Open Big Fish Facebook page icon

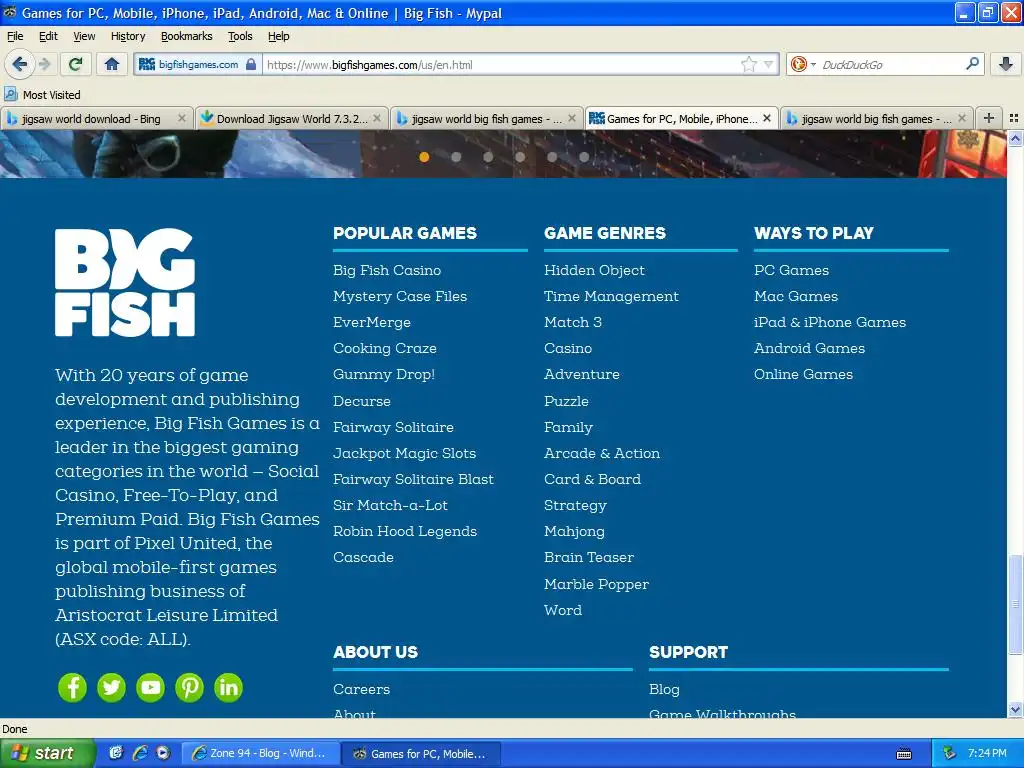coord(72,687)
